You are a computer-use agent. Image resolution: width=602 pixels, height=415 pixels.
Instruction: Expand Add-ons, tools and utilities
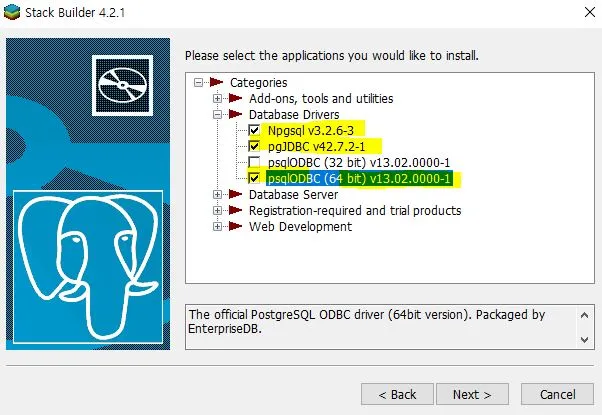(x=217, y=98)
